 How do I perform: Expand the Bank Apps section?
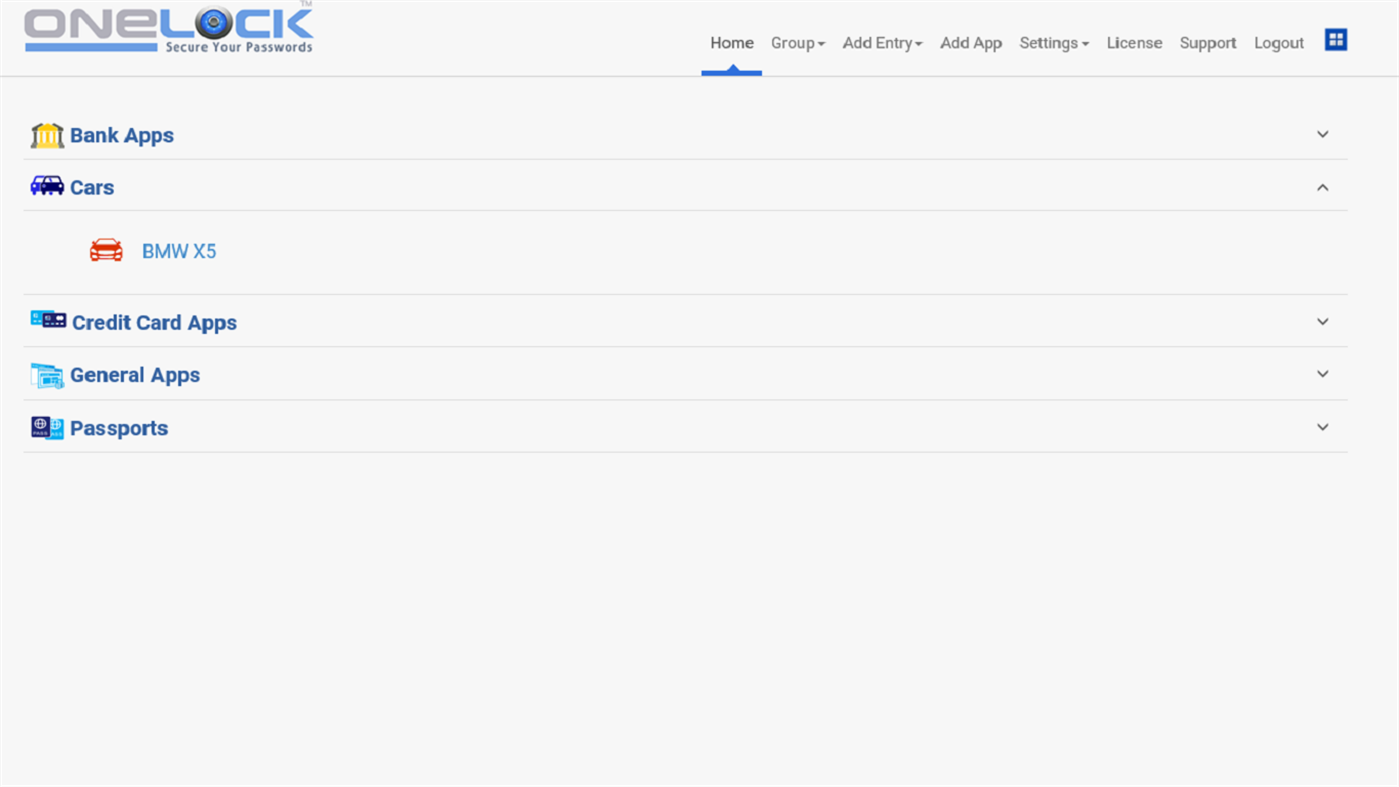click(1321, 133)
